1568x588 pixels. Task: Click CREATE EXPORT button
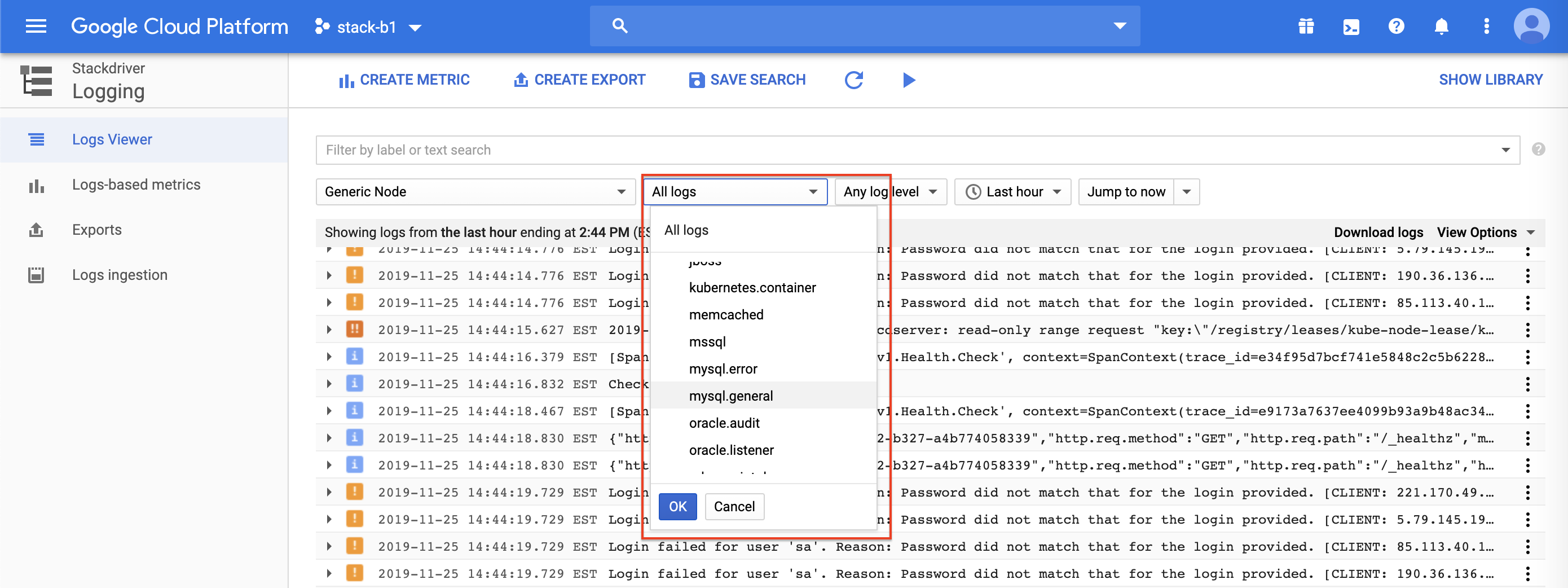coord(579,80)
